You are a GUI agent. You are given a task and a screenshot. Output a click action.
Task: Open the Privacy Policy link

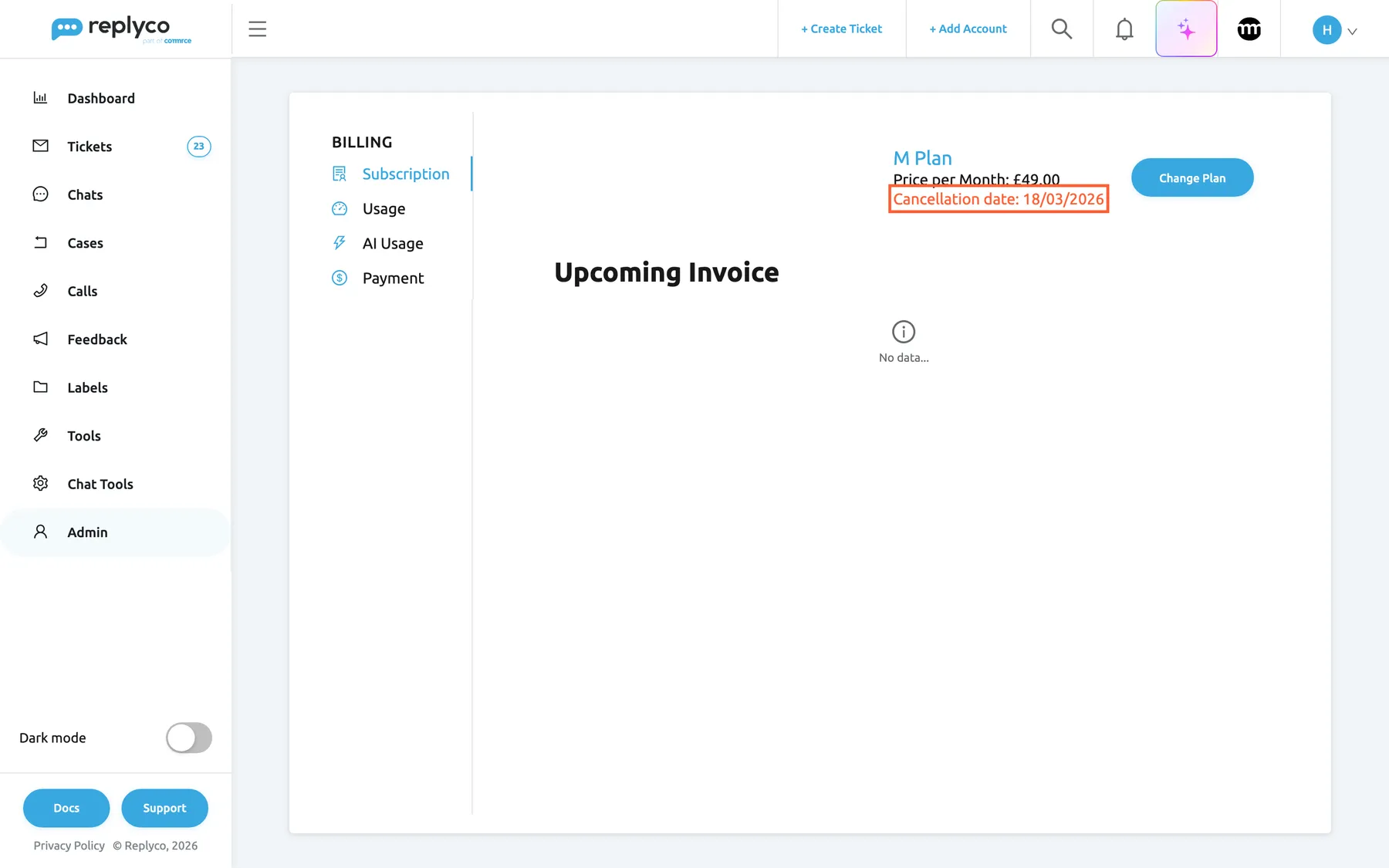click(69, 846)
